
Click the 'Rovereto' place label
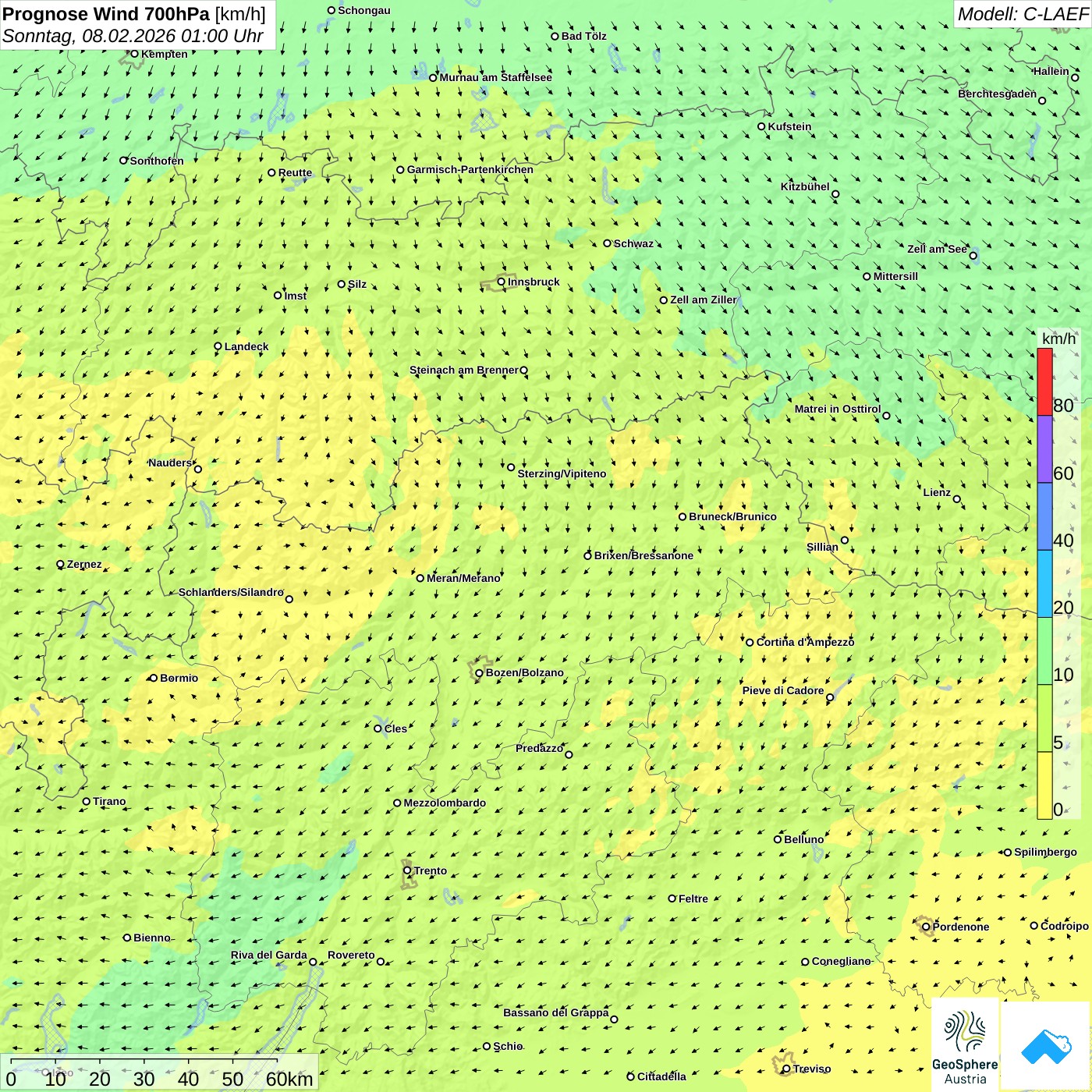click(351, 955)
